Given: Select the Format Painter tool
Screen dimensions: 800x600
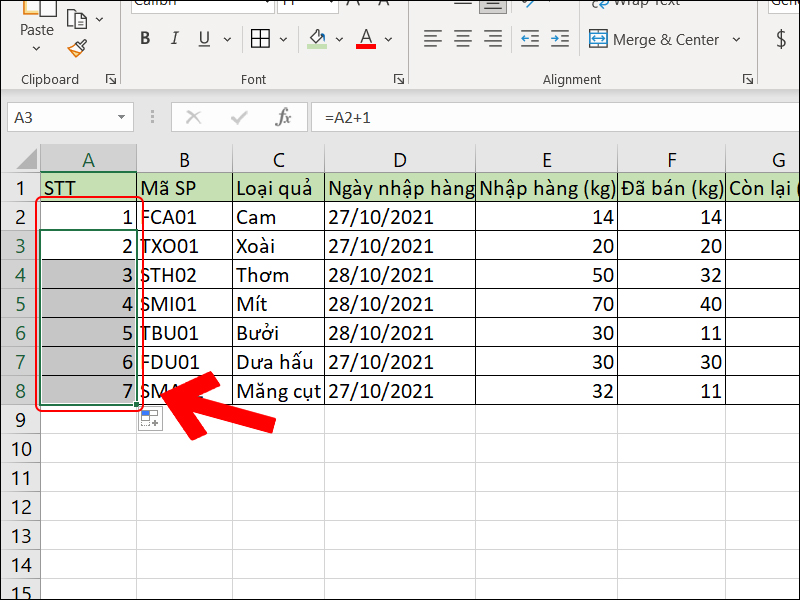Looking at the screenshot, I should point(77,48).
